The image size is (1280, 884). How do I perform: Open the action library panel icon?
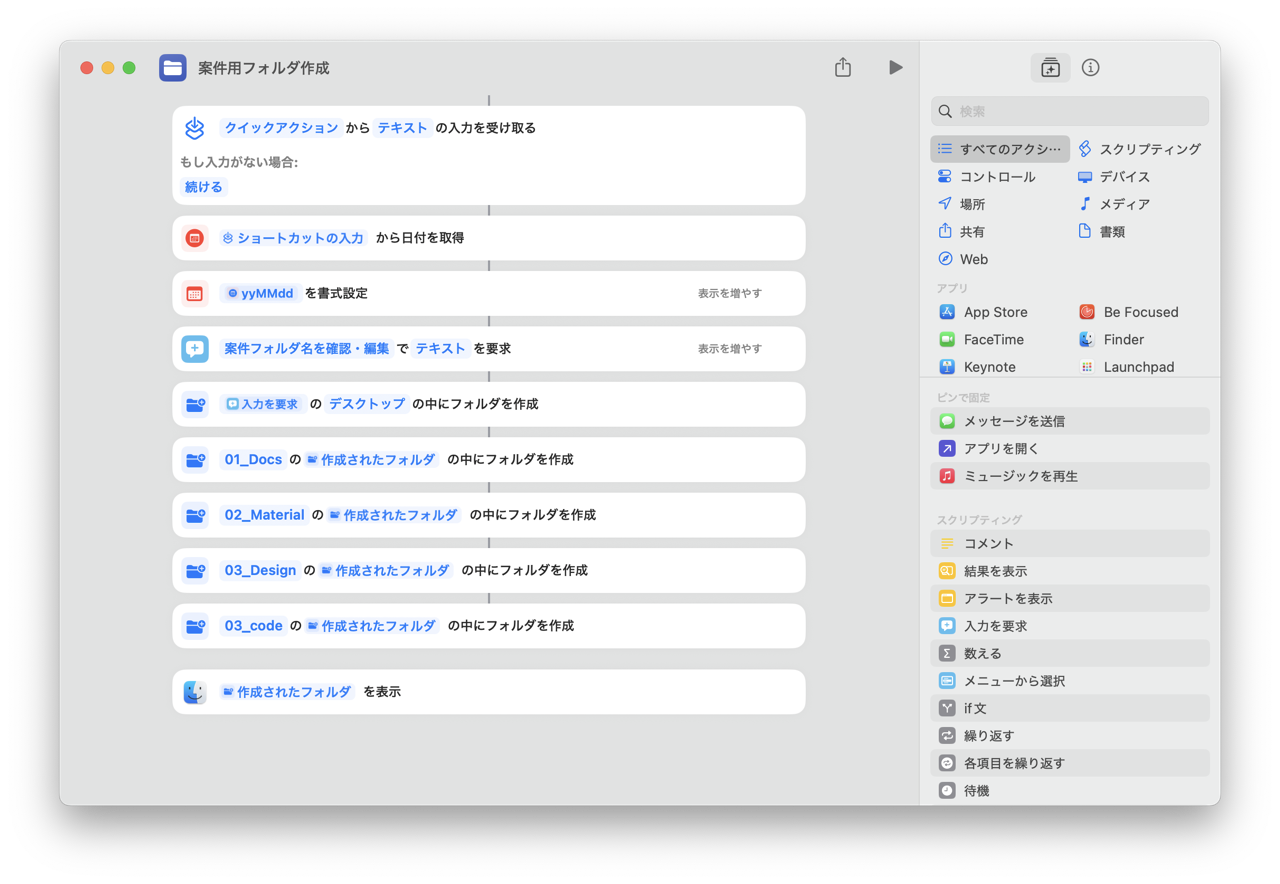pyautogui.click(x=1050, y=67)
